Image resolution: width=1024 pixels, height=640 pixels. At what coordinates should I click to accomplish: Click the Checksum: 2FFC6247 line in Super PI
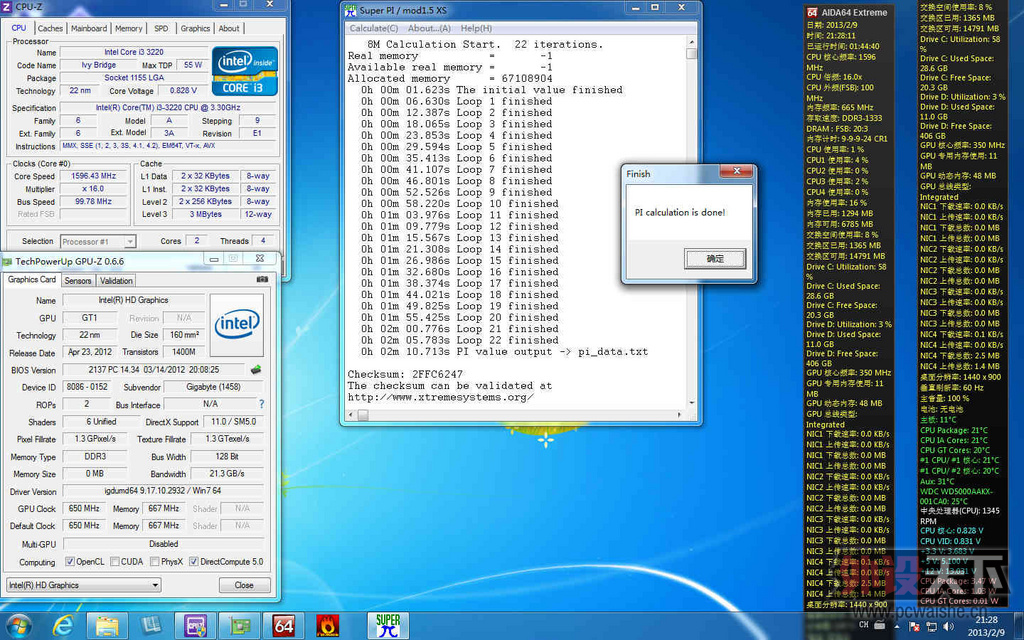click(405, 374)
